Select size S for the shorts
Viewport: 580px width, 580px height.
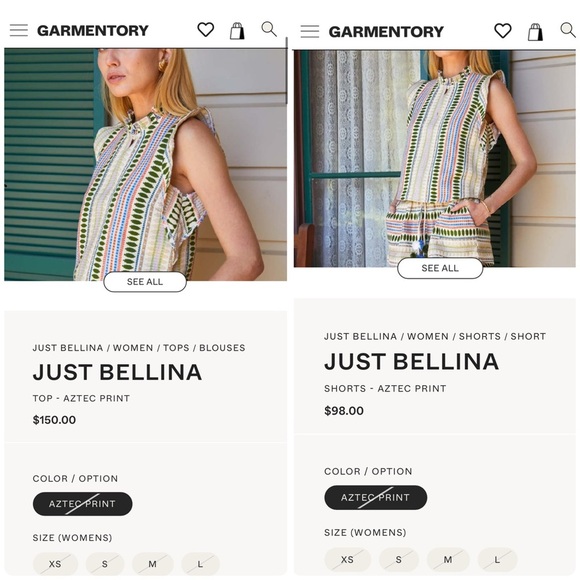pos(398,559)
